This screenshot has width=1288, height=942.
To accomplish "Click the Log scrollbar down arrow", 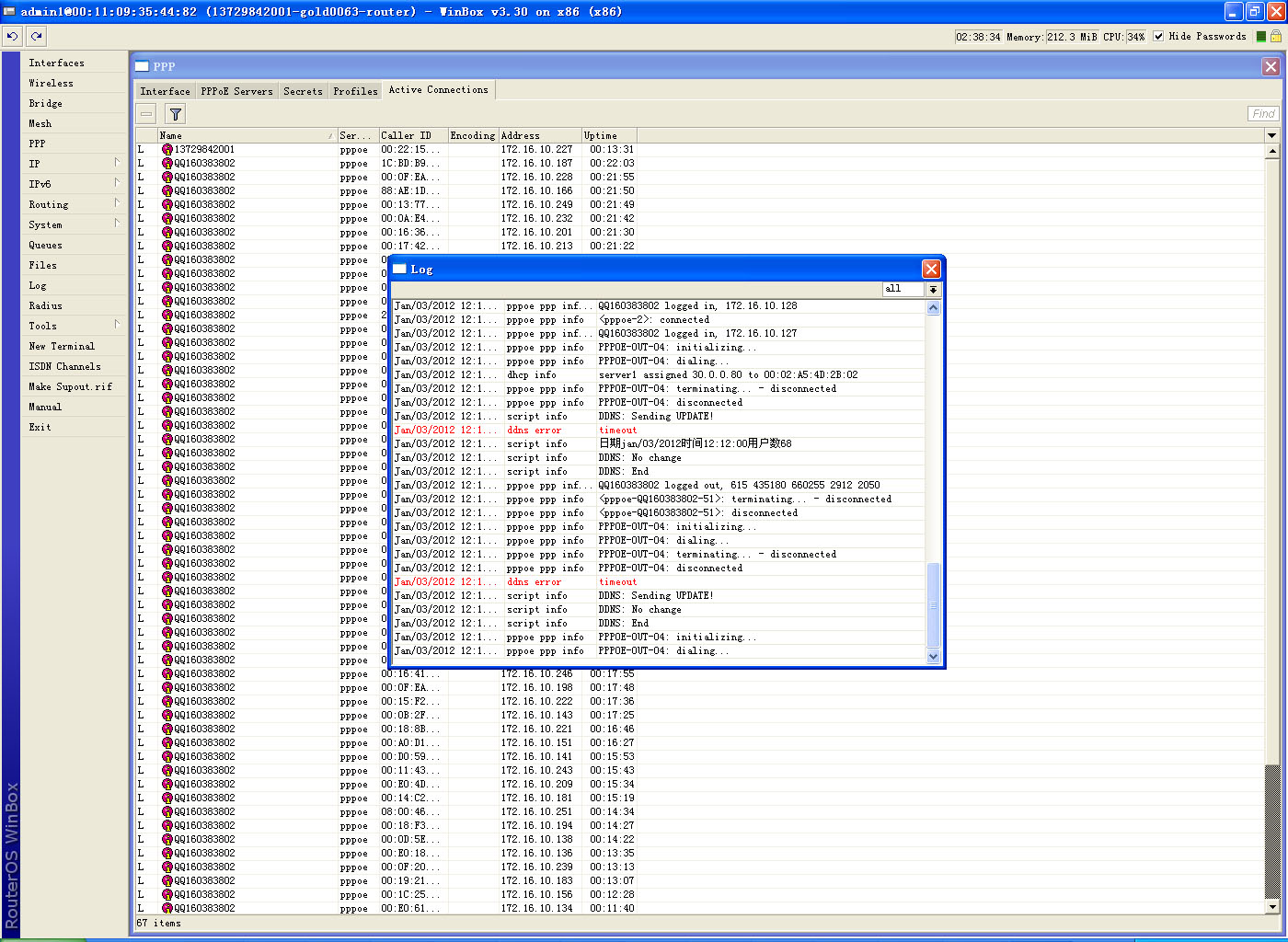I will click(x=933, y=657).
